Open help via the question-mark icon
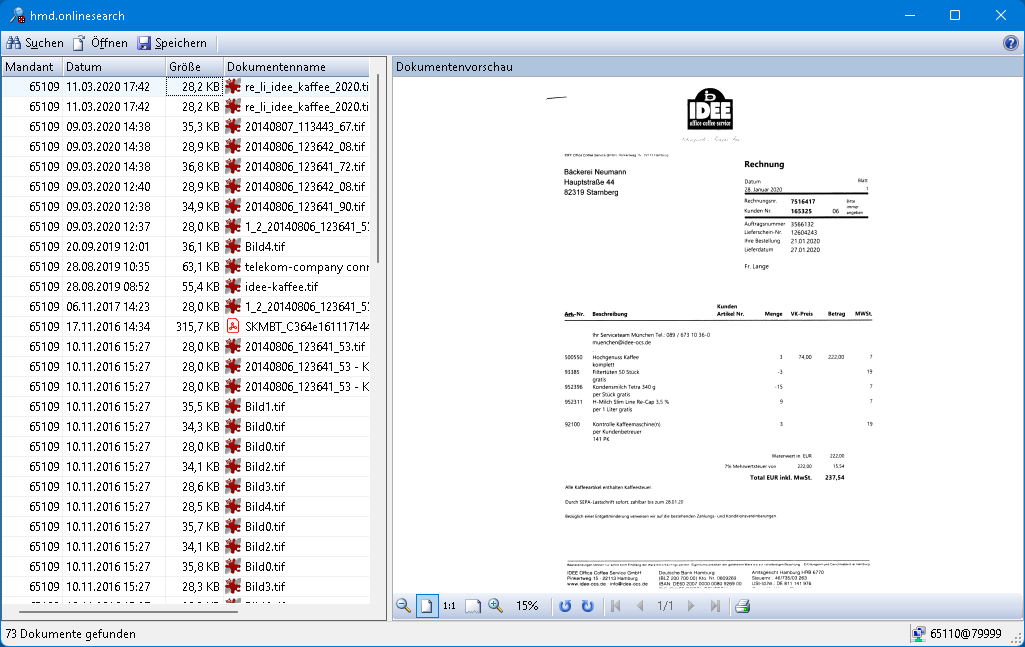1025x647 pixels. (1009, 43)
